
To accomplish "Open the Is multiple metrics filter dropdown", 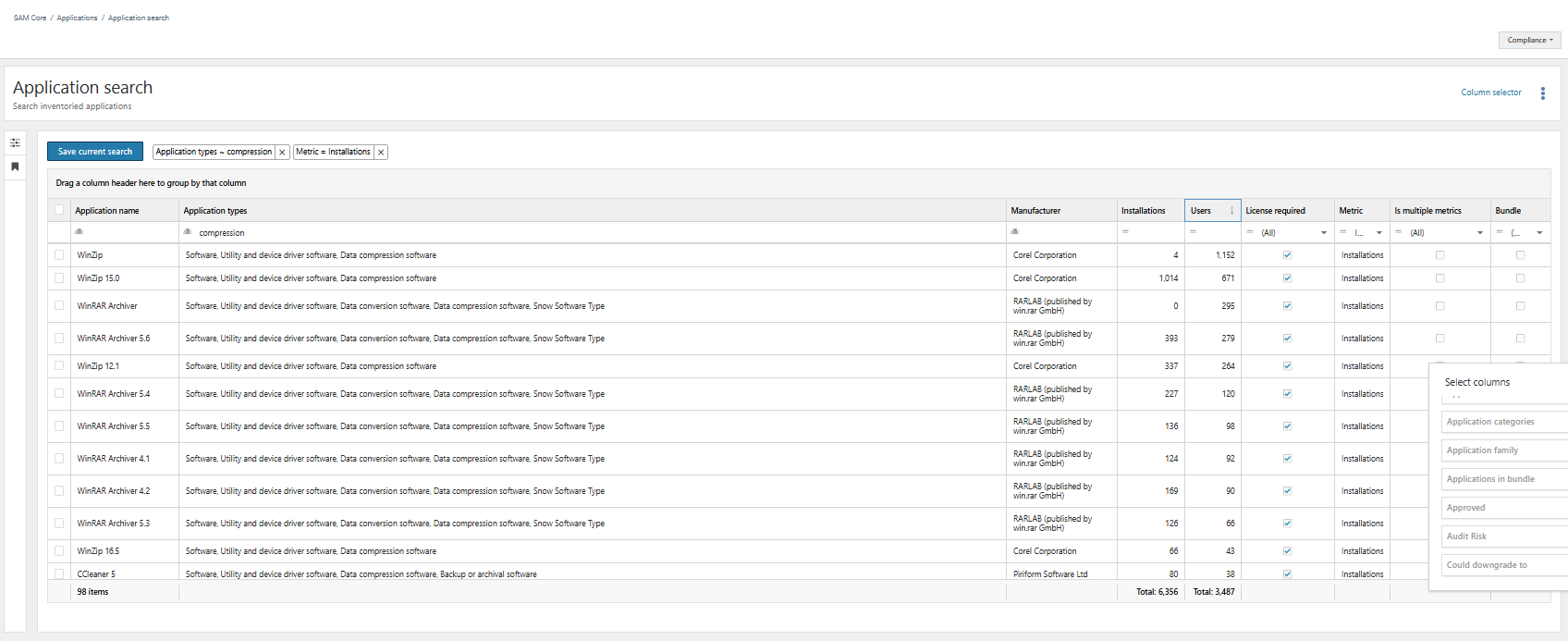I will (1479, 233).
